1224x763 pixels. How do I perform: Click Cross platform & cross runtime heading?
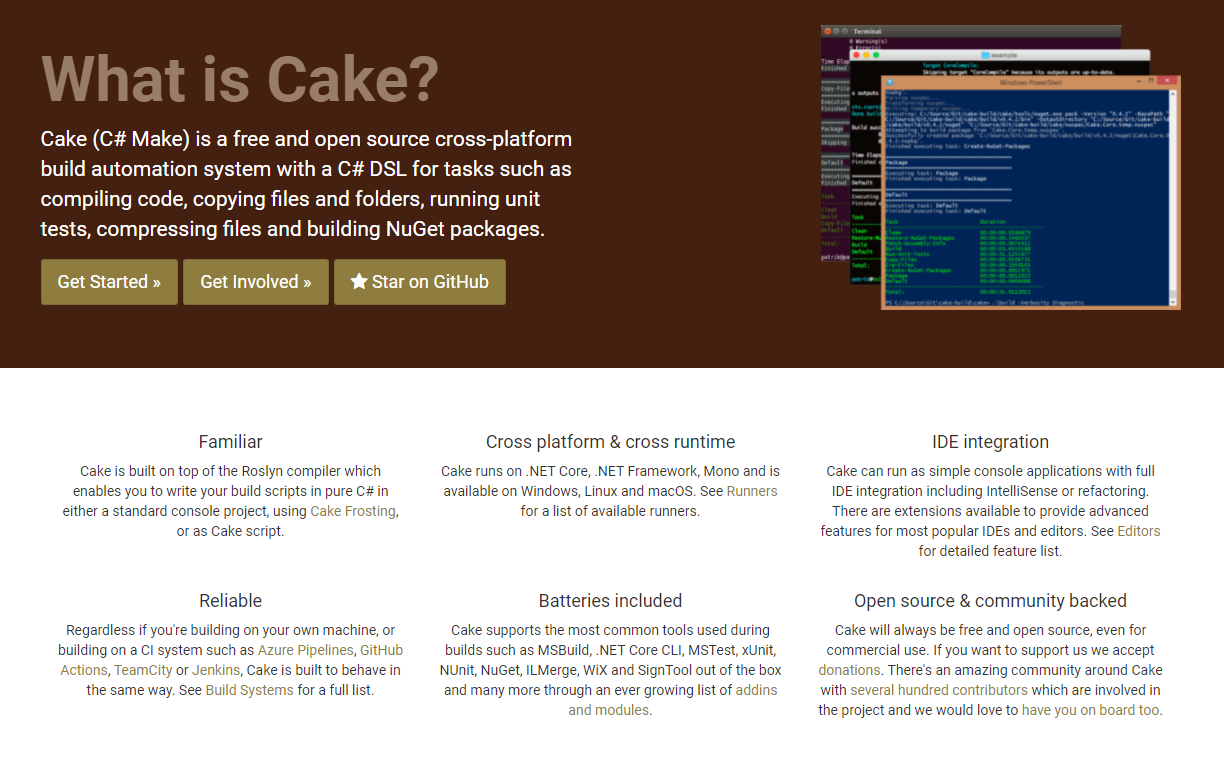(611, 441)
